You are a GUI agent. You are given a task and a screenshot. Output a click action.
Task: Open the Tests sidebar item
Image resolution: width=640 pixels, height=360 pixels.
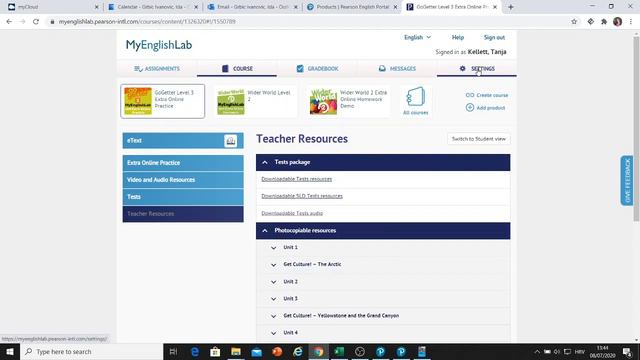click(x=183, y=197)
